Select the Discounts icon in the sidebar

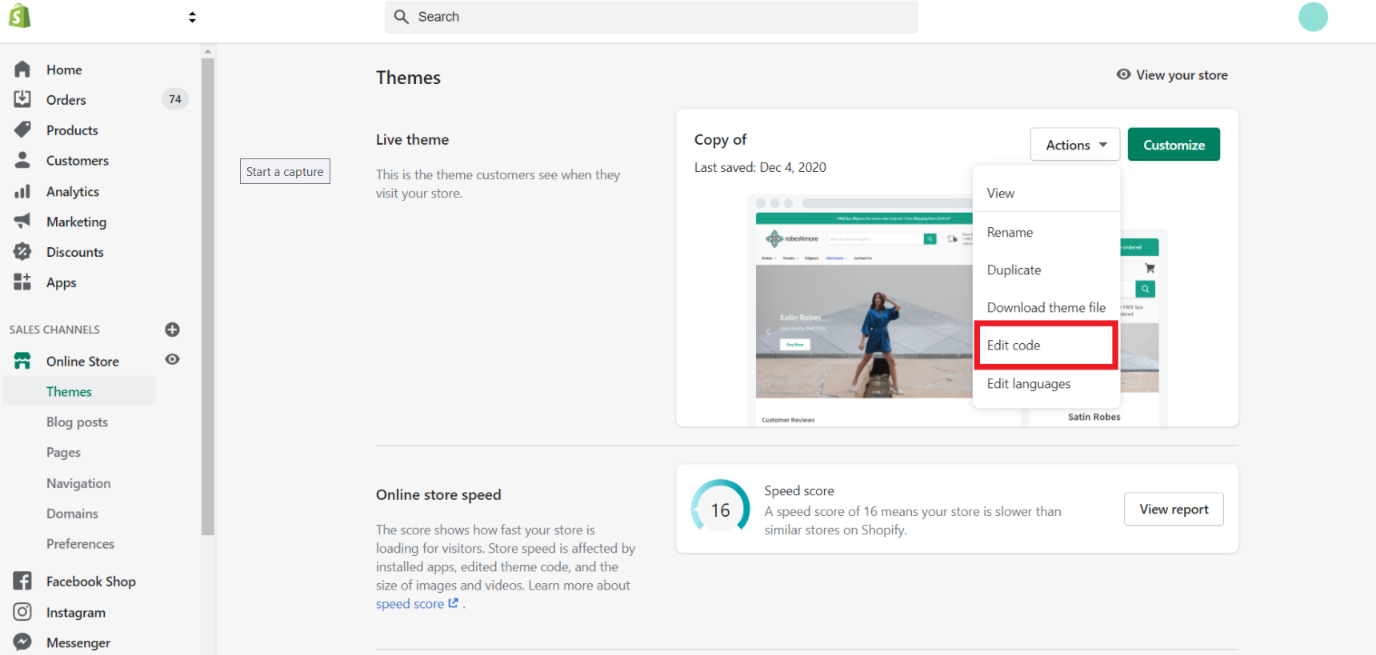(x=24, y=252)
